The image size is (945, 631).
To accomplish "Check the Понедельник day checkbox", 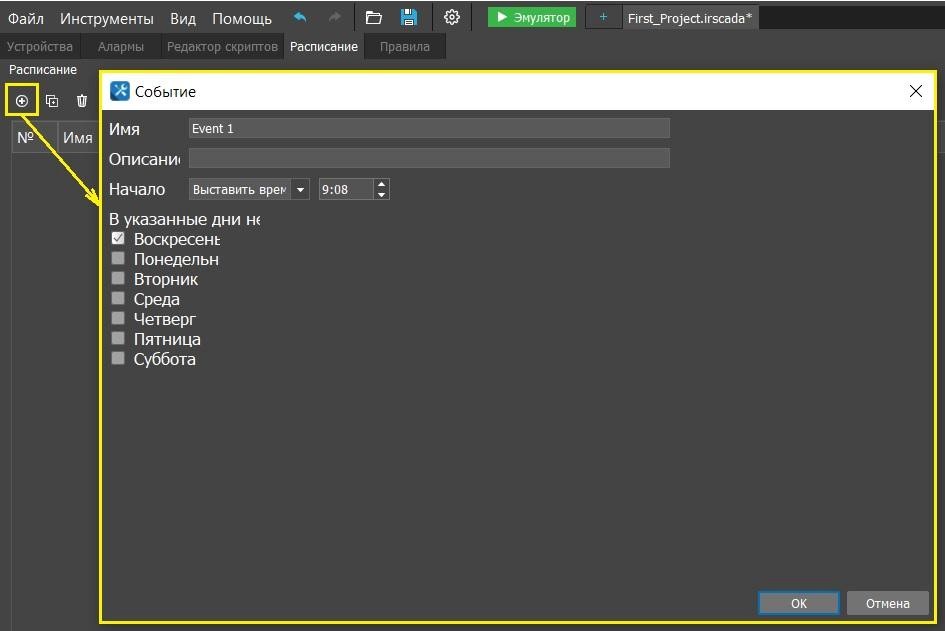I will tap(118, 258).
